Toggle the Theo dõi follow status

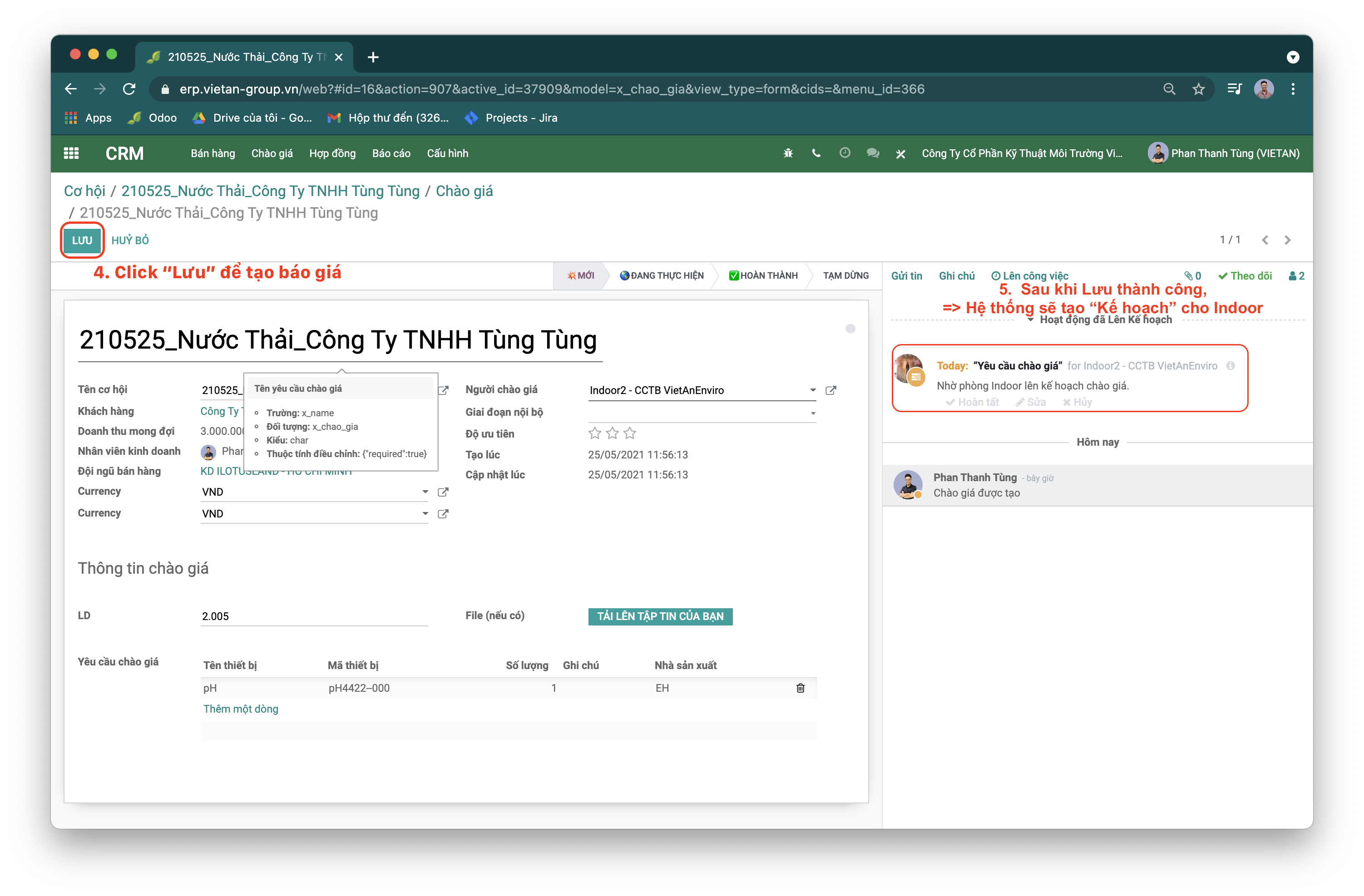(1245, 276)
